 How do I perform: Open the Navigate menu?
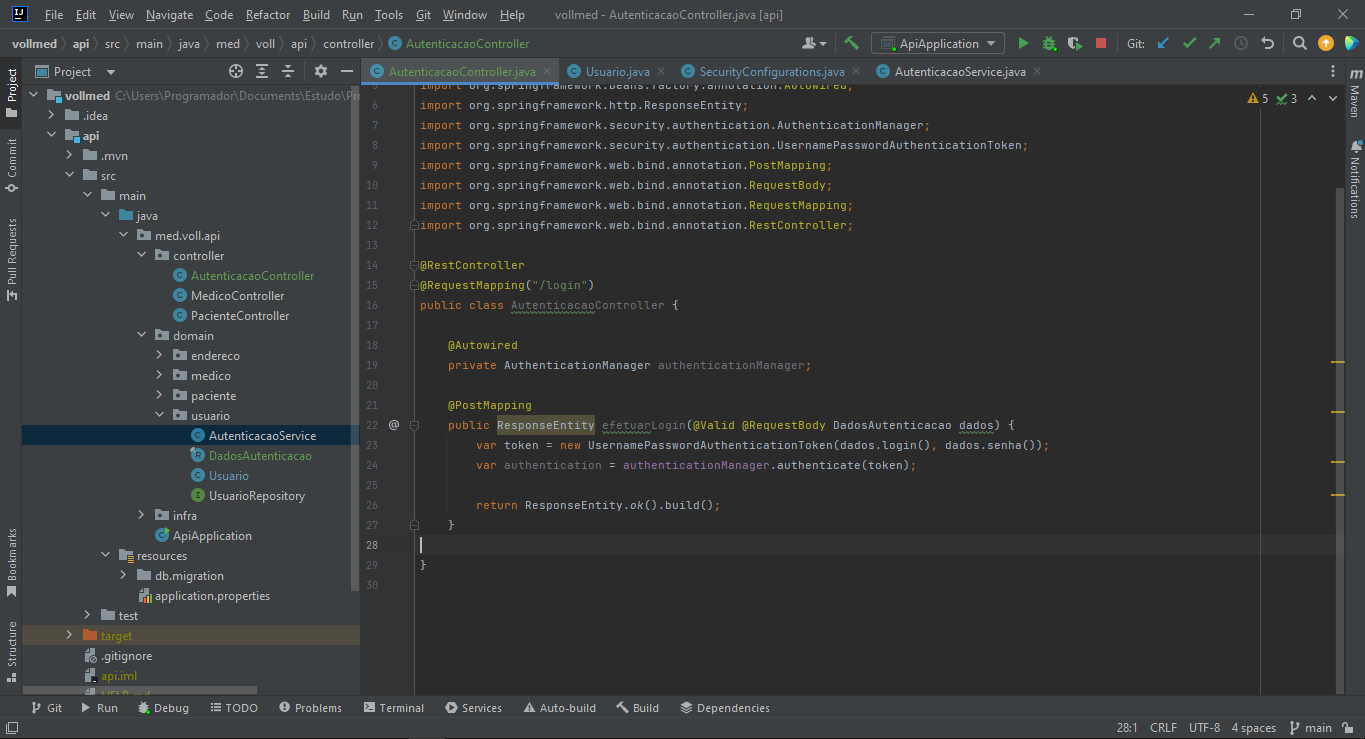click(169, 15)
